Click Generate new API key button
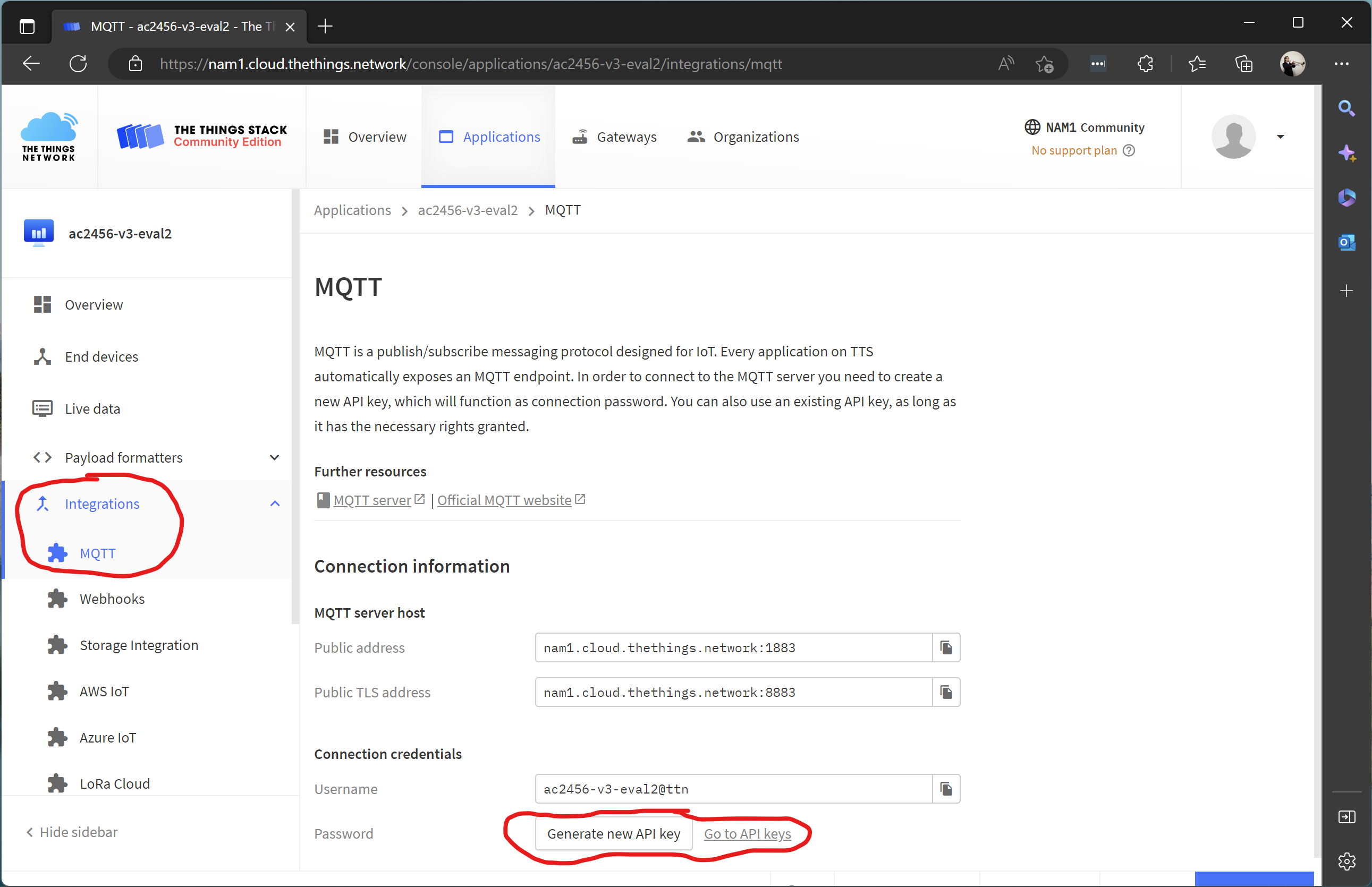Screen dimensions: 1372x887 tap(614, 833)
